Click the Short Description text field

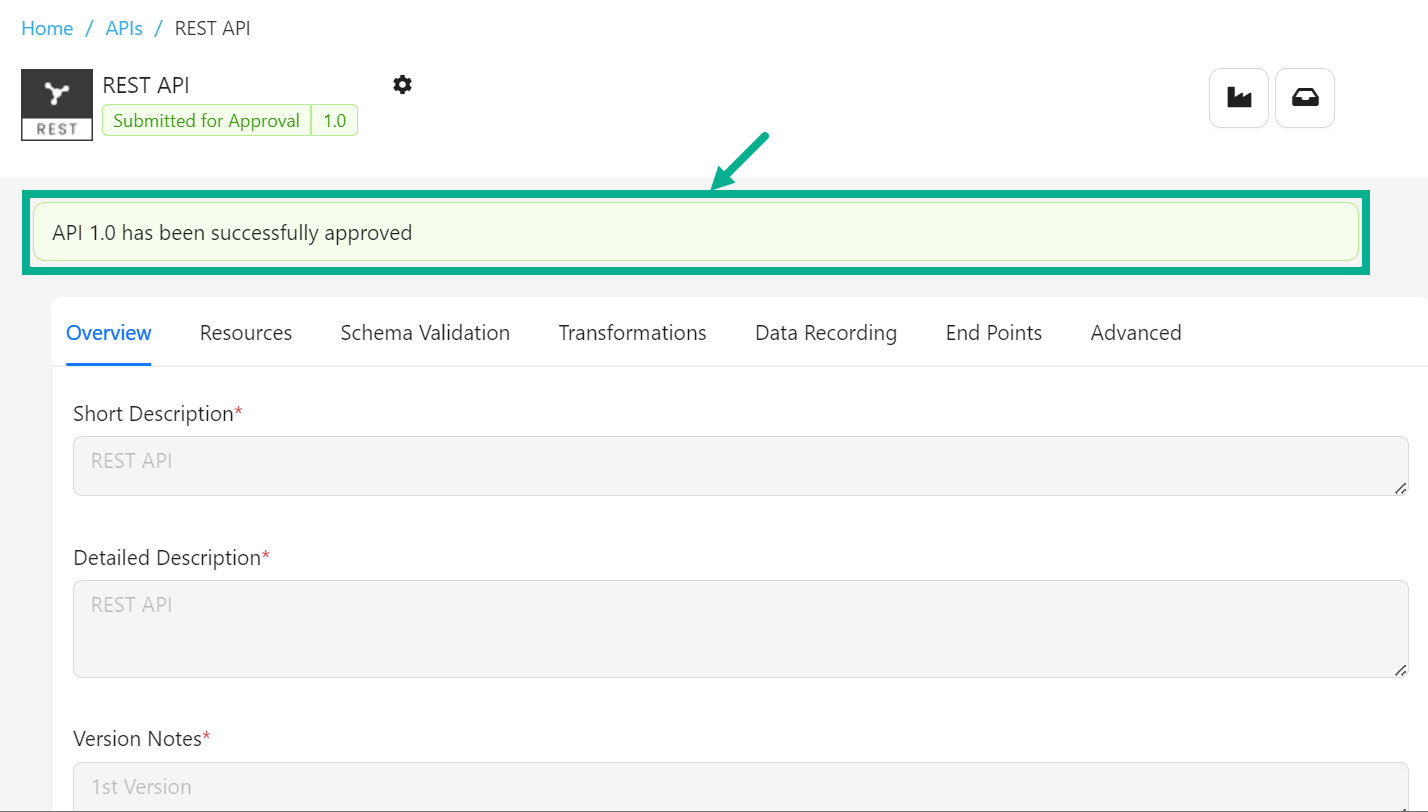[x=740, y=466]
